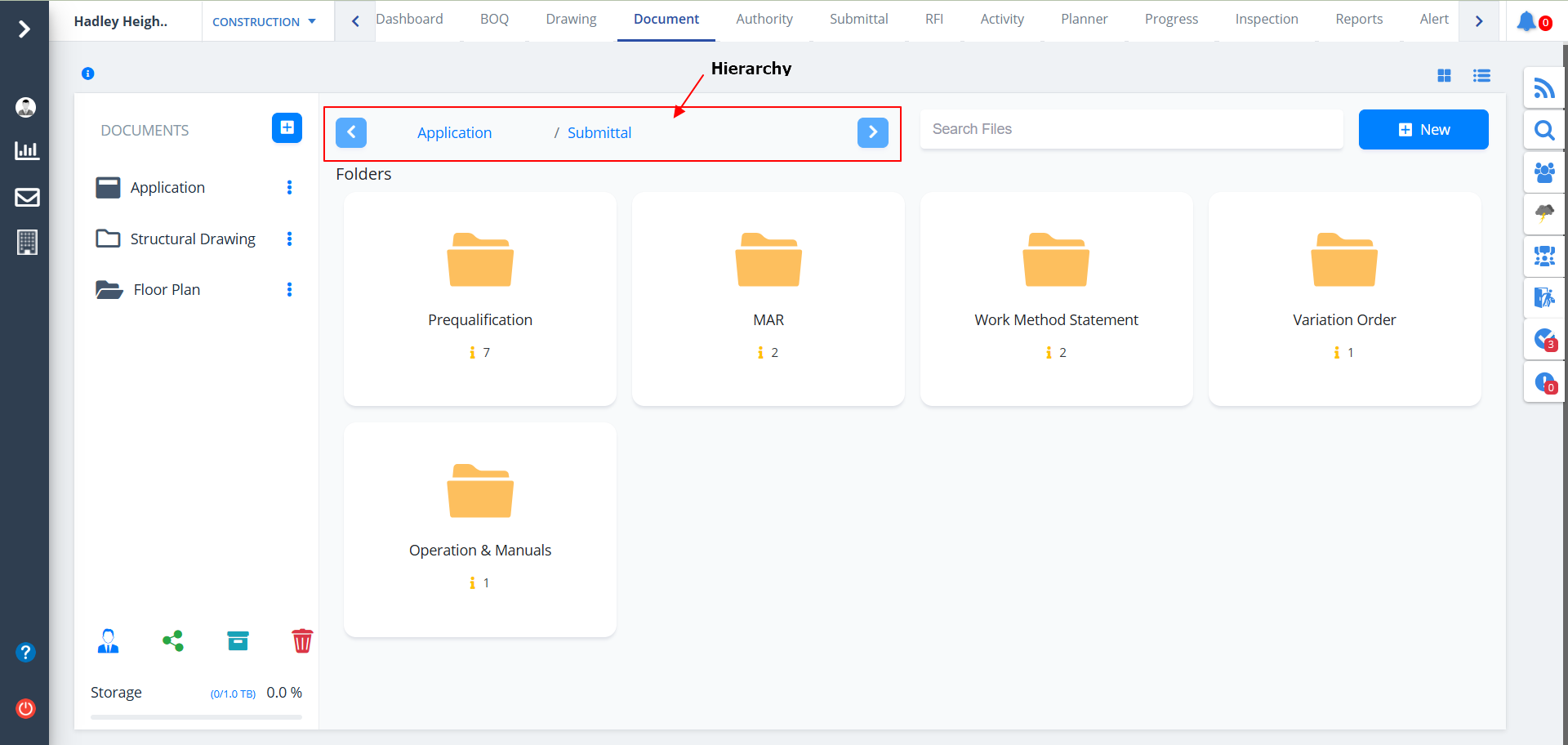Click the red power logout icon
This screenshot has width=1568, height=745.
pos(26,708)
